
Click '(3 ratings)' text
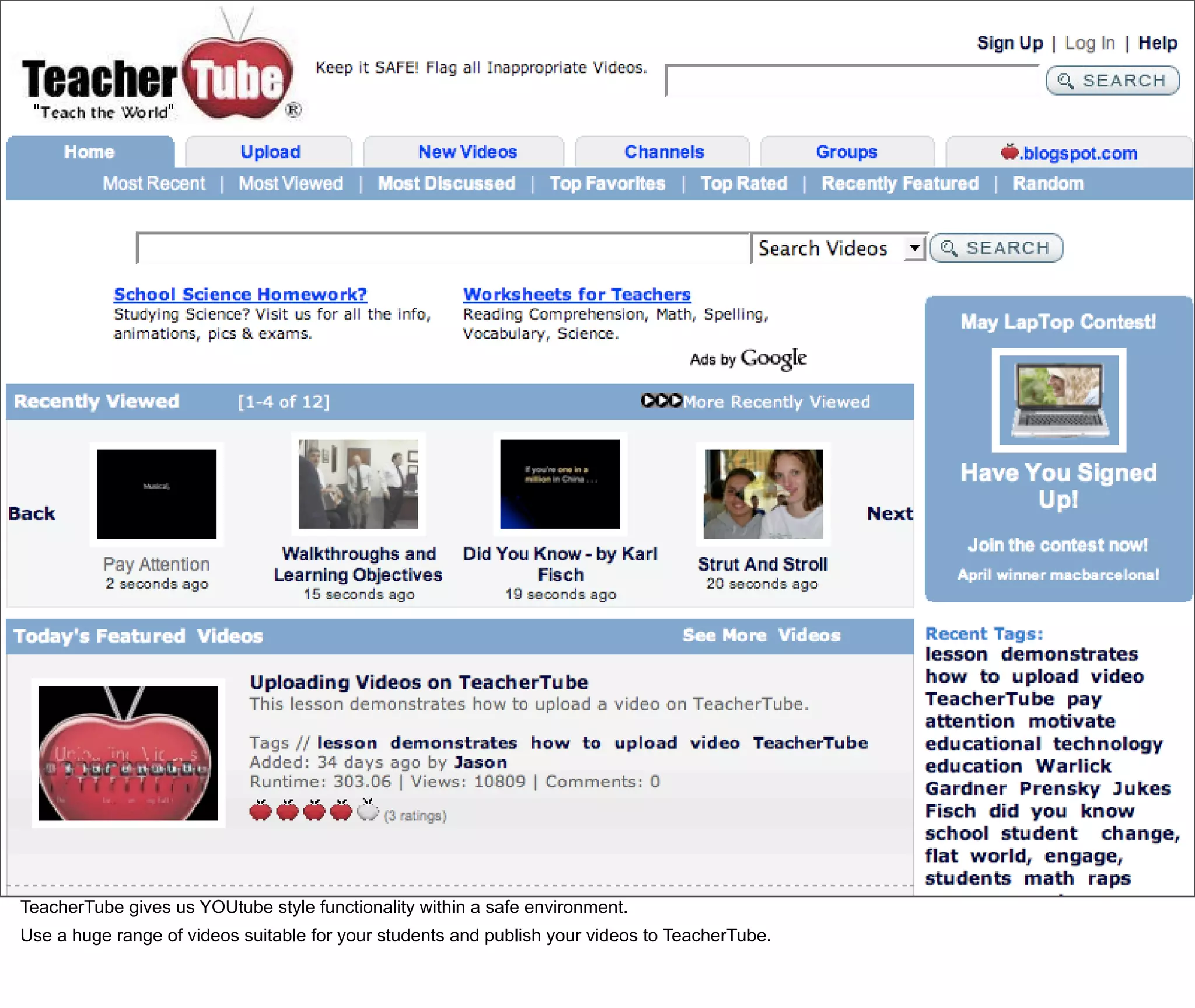pyautogui.click(x=415, y=815)
